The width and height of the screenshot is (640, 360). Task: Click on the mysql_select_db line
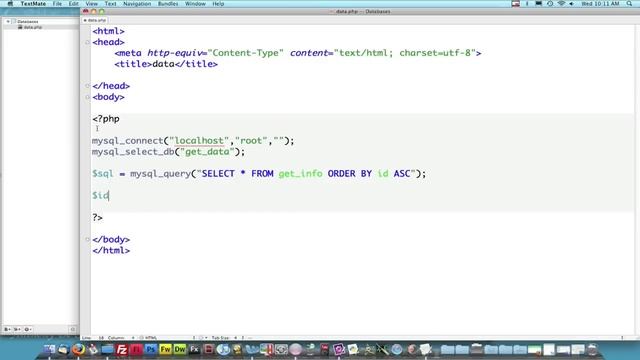pyautogui.click(x=169, y=152)
